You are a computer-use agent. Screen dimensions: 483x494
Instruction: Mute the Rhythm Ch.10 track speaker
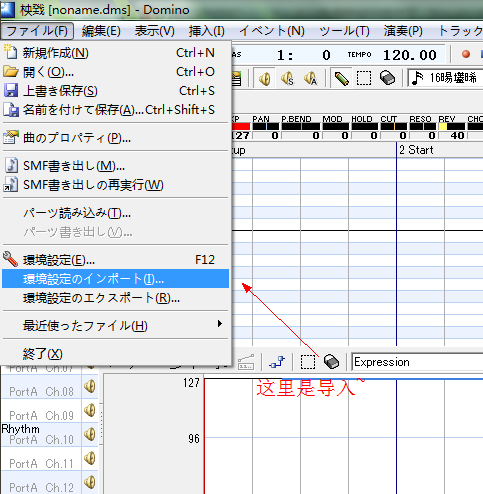click(x=90, y=434)
